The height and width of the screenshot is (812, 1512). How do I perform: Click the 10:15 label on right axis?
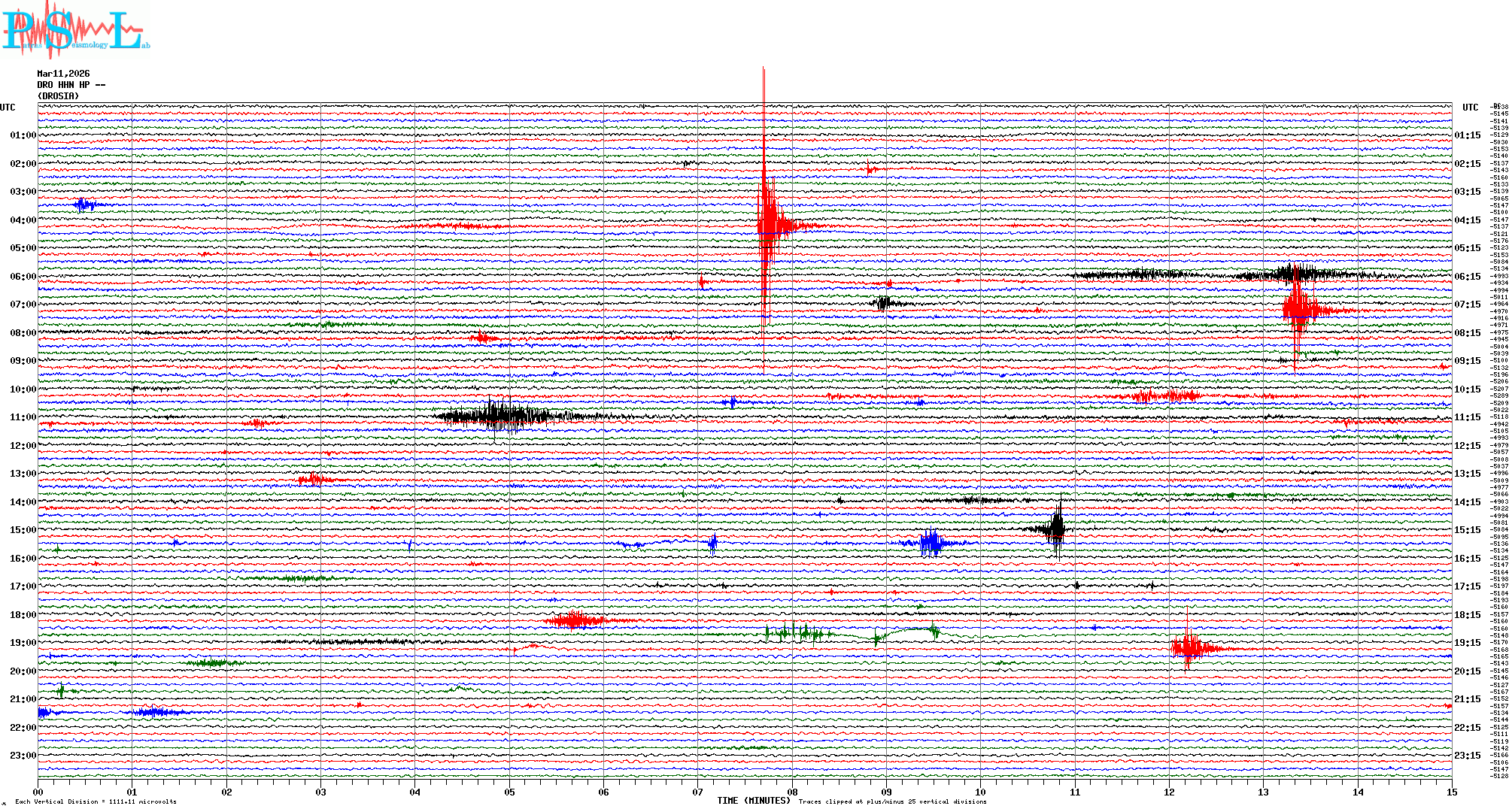pyautogui.click(x=1468, y=389)
